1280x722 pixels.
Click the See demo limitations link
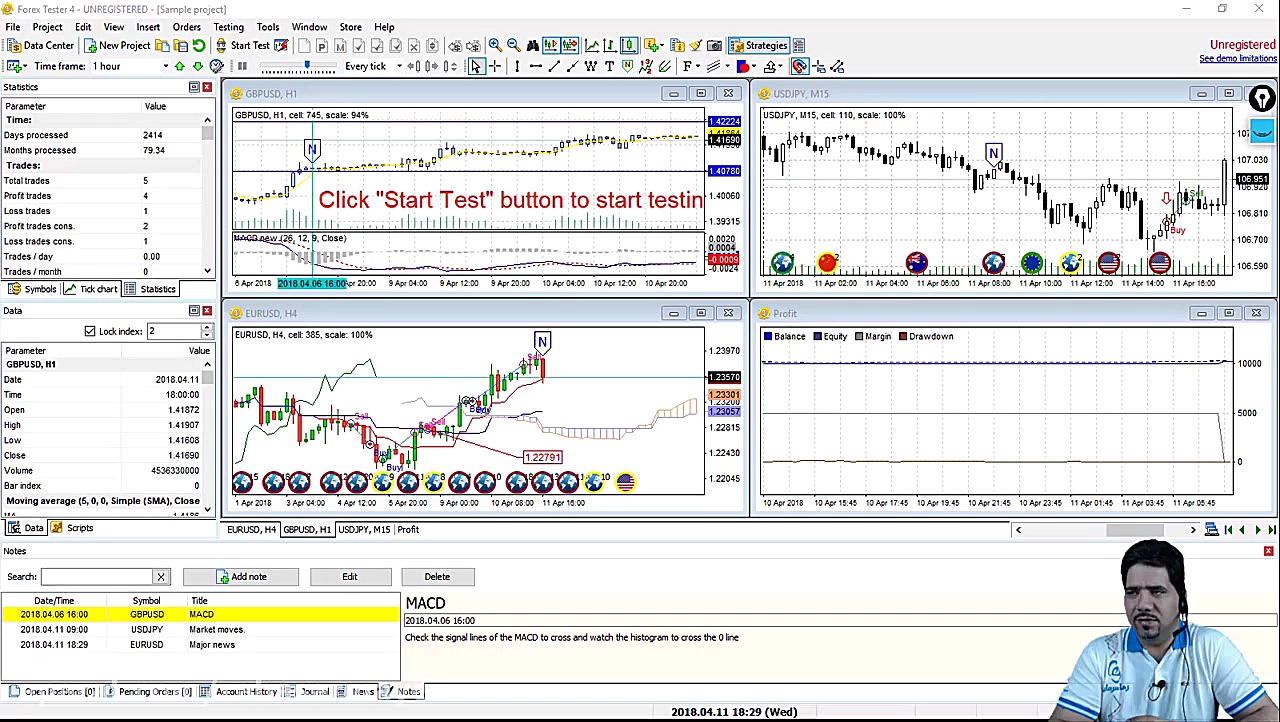coord(1238,58)
